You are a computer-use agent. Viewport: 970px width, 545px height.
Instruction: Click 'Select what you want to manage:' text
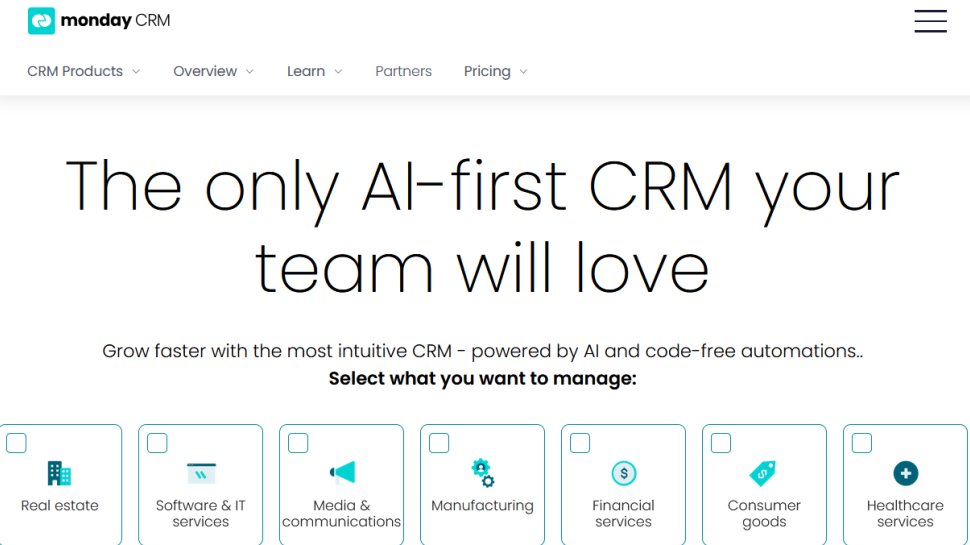point(483,378)
